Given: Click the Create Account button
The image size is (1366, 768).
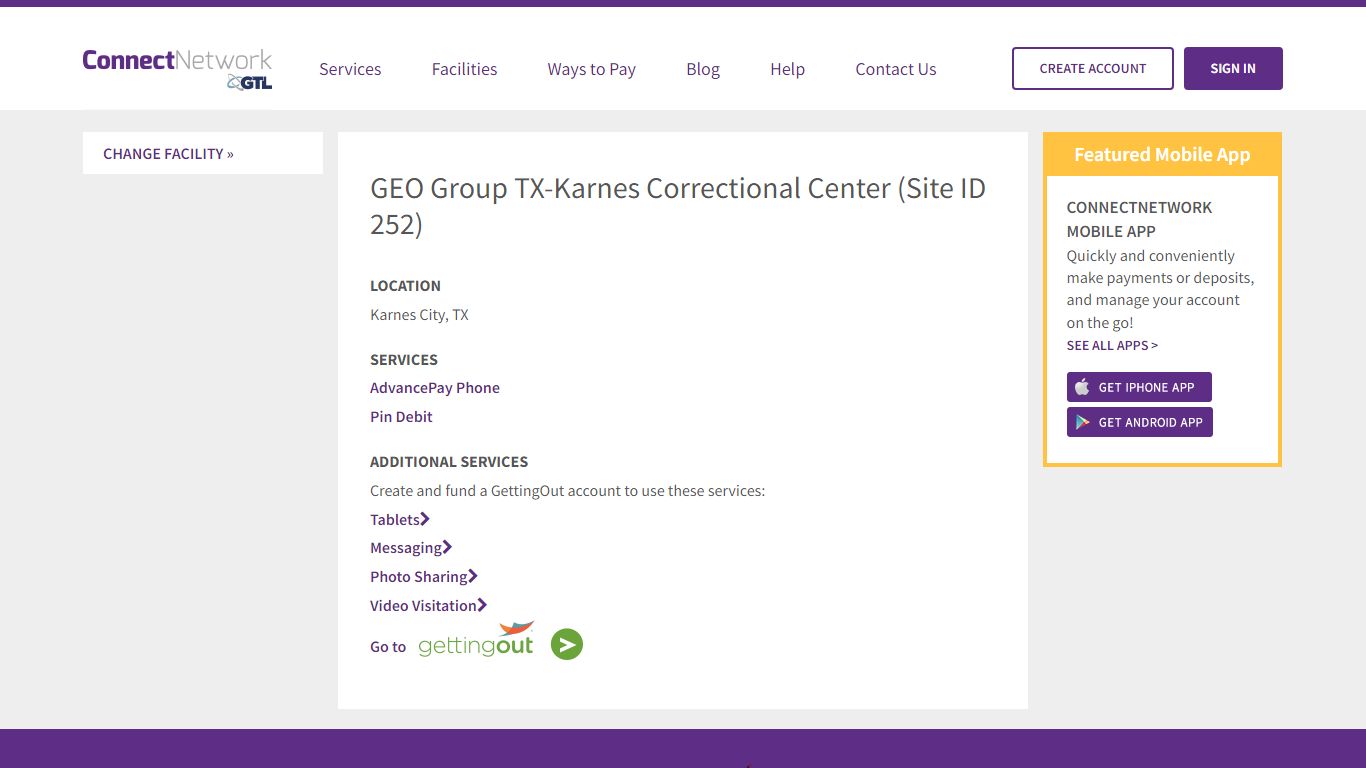Looking at the screenshot, I should pos(1092,68).
